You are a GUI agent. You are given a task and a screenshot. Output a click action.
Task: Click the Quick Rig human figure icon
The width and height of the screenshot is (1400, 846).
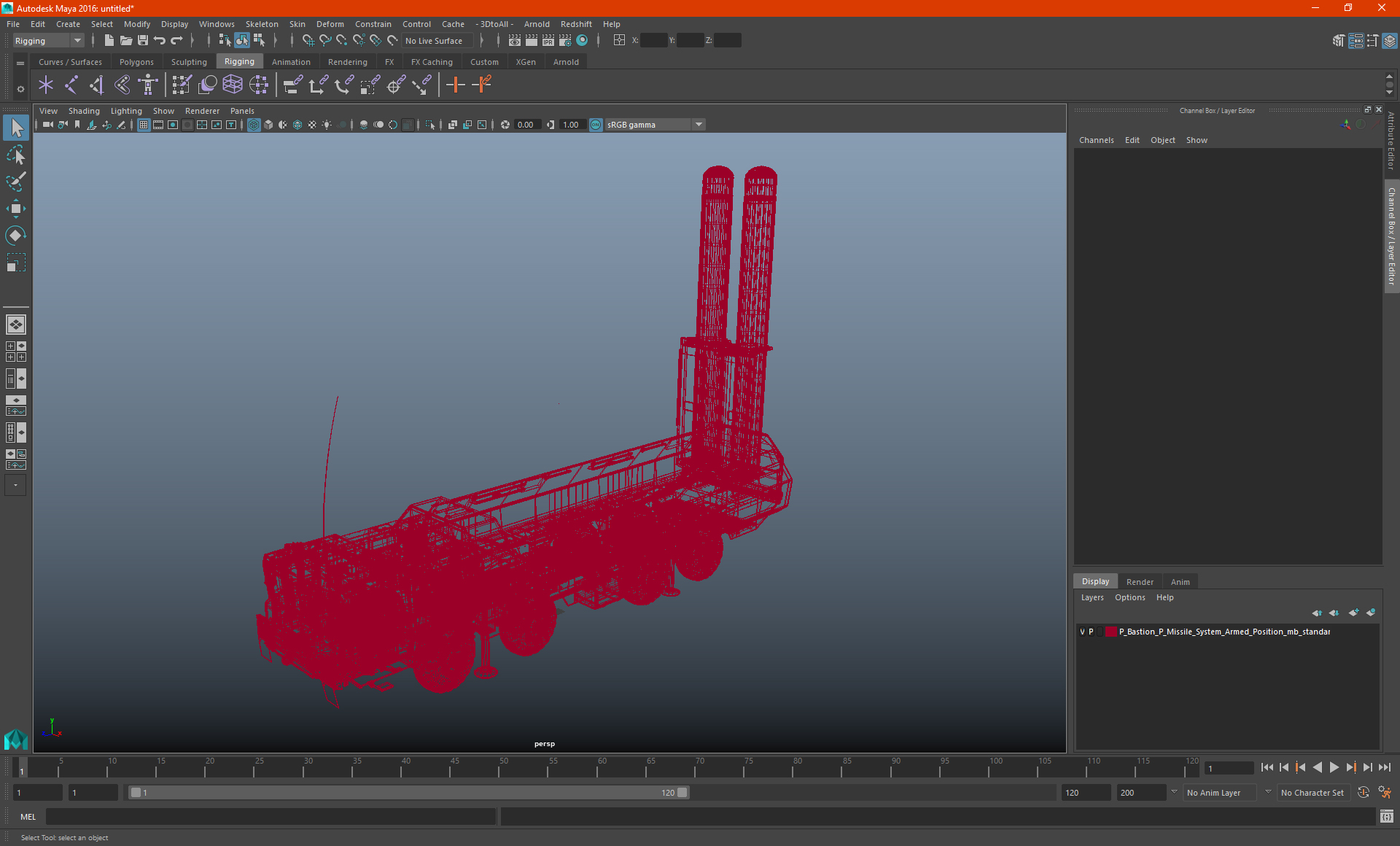[148, 85]
